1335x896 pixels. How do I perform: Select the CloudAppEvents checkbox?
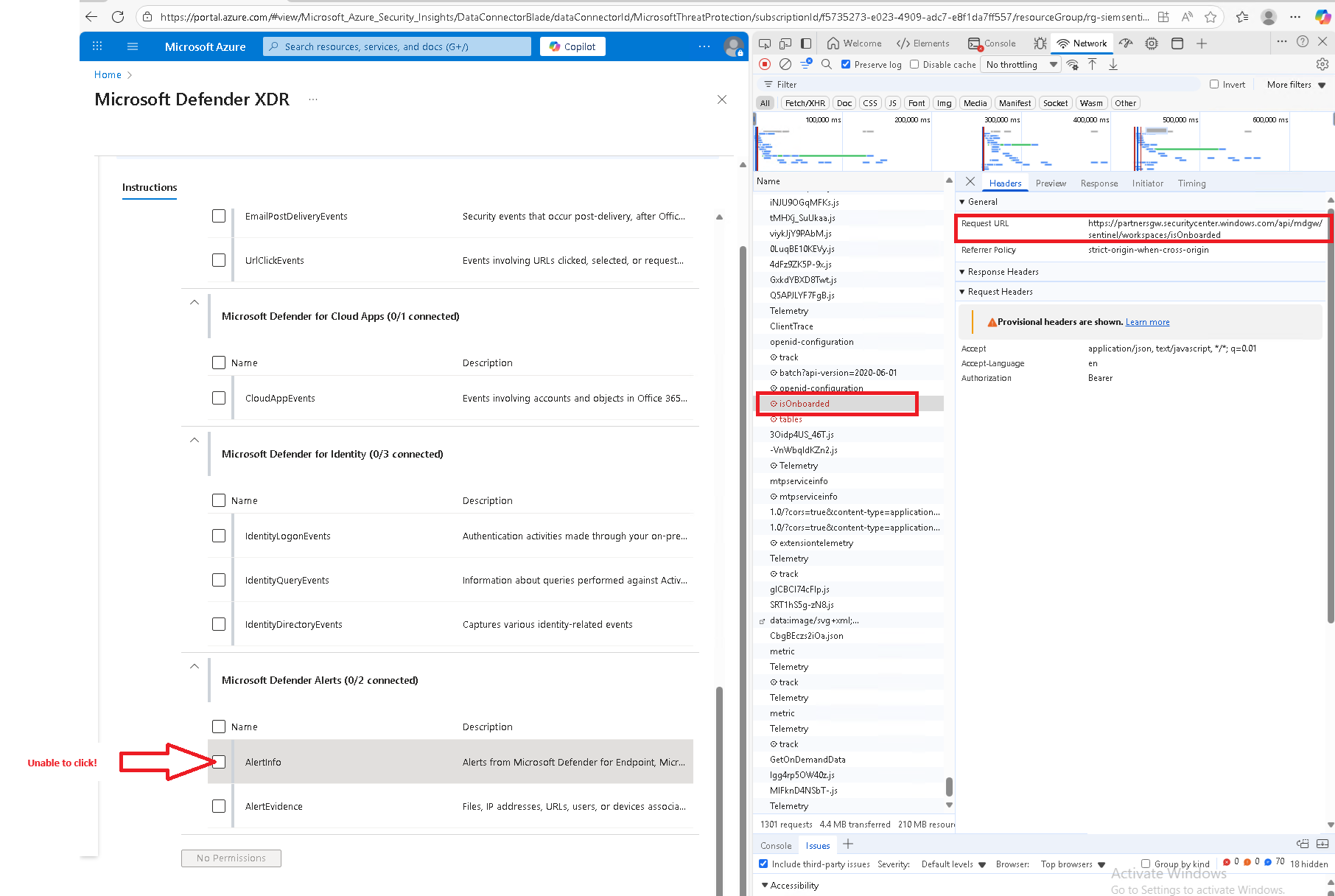pyautogui.click(x=219, y=398)
